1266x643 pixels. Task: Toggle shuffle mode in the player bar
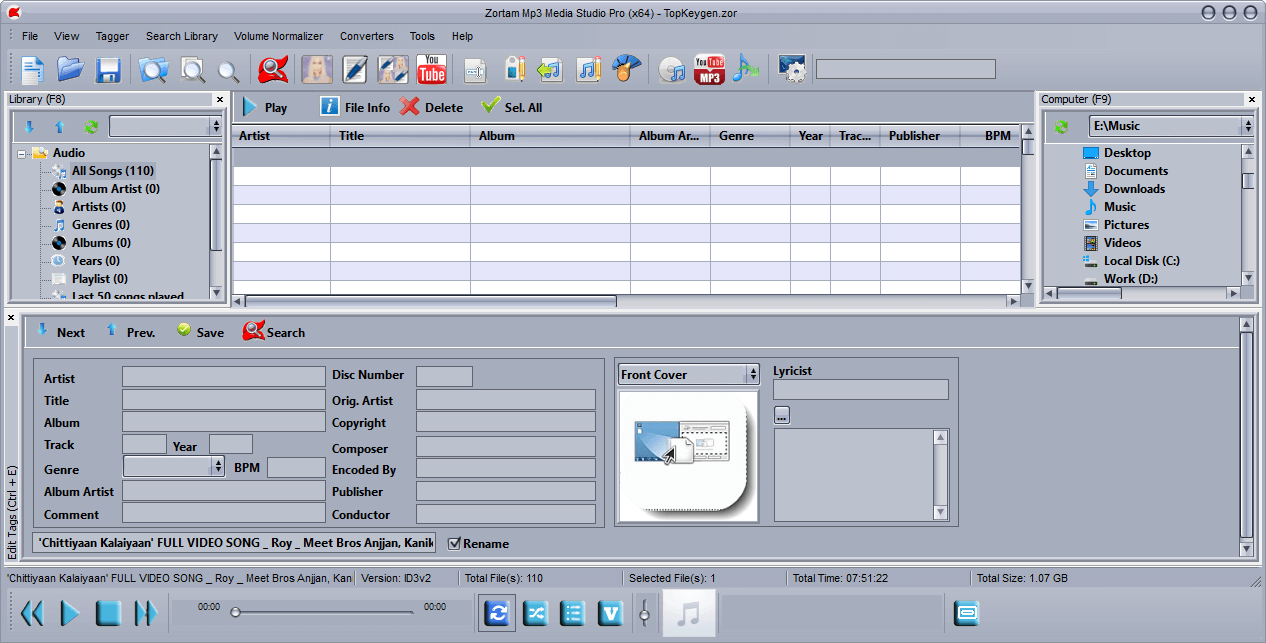pyautogui.click(x=536, y=613)
